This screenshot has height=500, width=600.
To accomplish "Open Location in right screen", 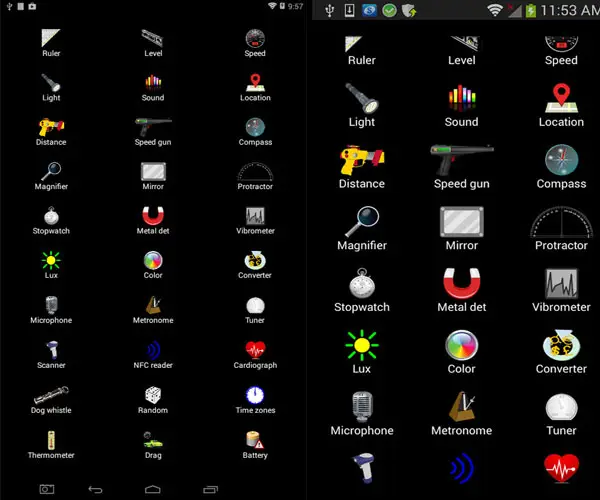I will [x=561, y=105].
